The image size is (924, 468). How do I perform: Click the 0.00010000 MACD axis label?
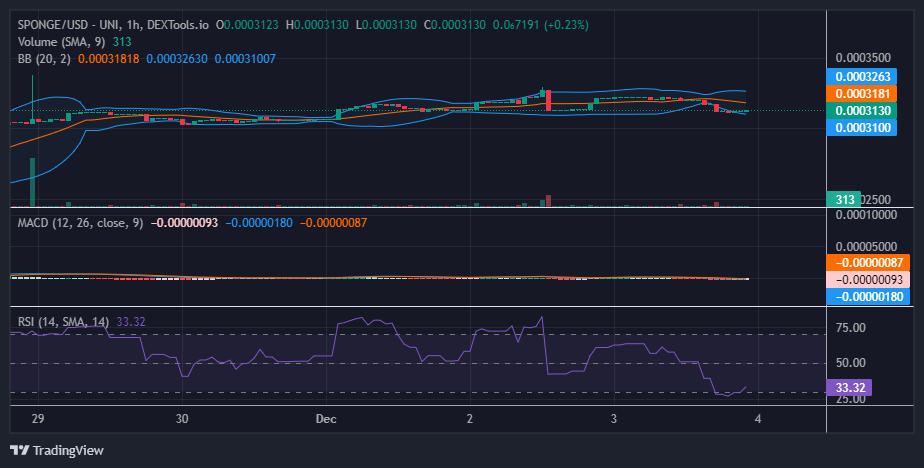tap(866, 215)
